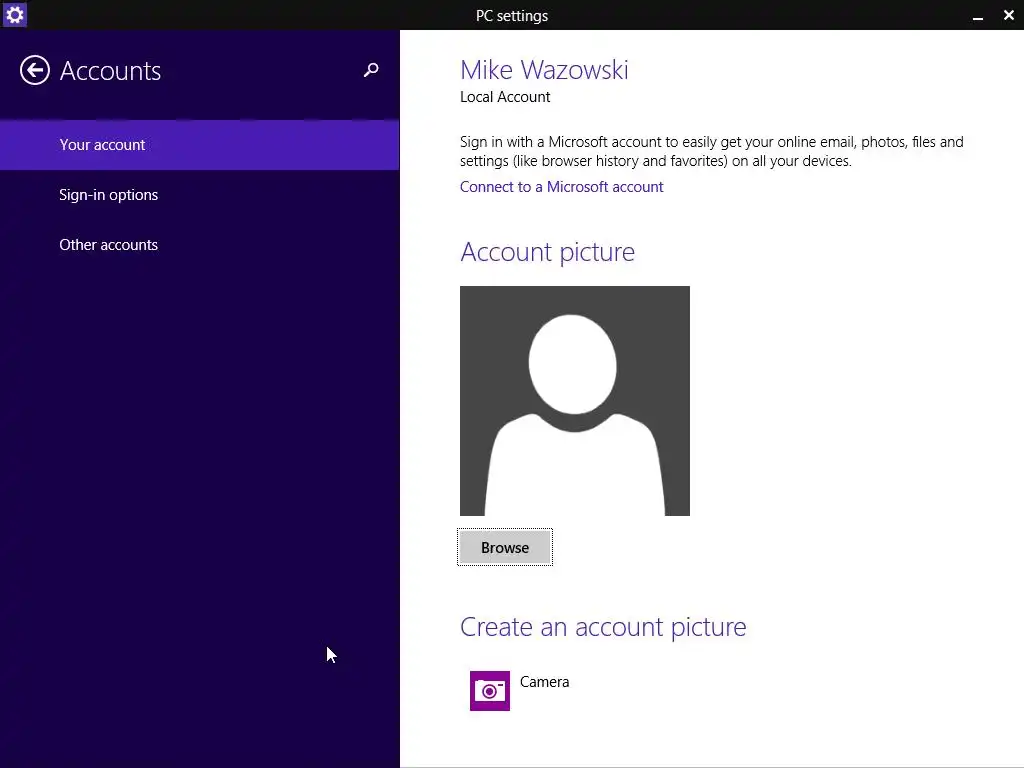Click the Account picture heading

point(547,252)
